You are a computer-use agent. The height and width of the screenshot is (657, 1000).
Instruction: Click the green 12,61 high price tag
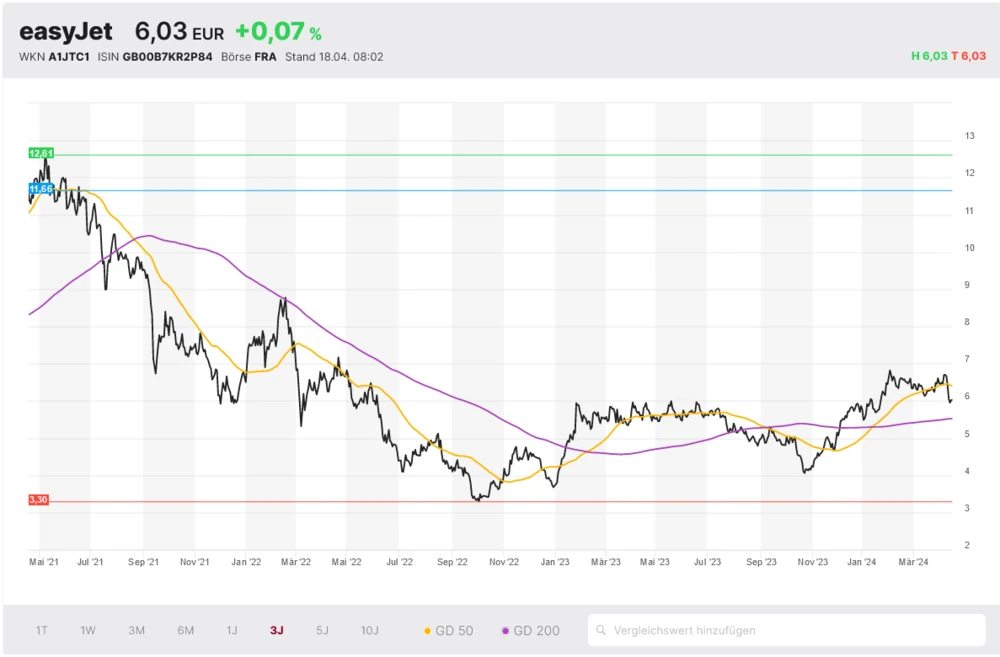[x=41, y=153]
